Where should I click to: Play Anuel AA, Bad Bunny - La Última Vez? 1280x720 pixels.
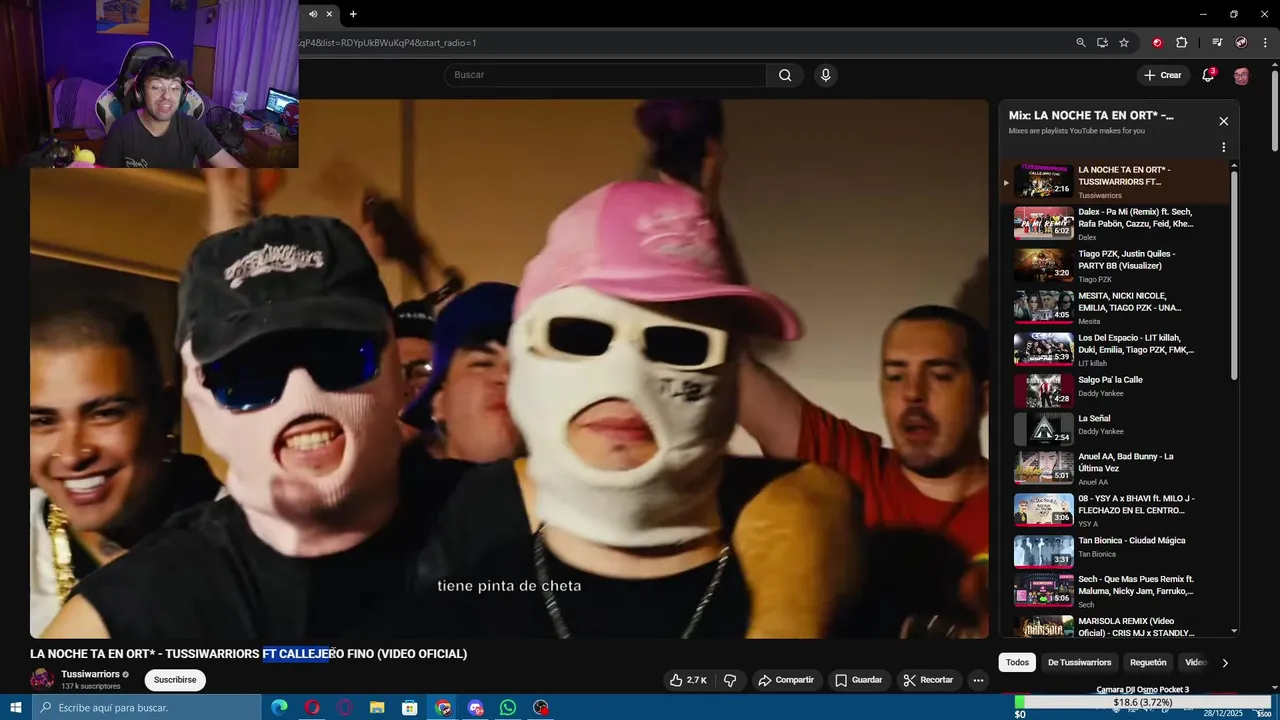pos(1115,468)
